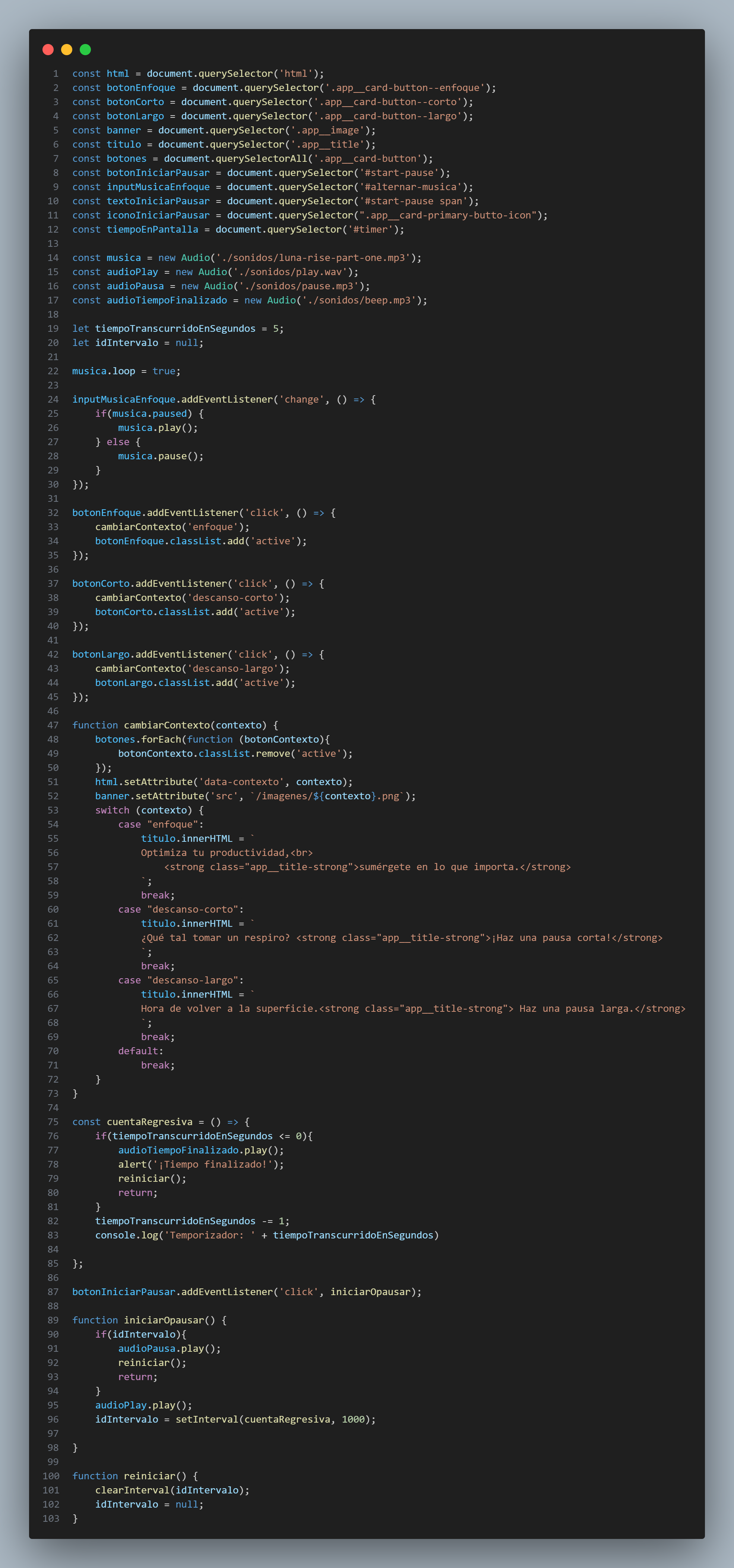Click the 'function cambiarContexto(contexto)' declaration

pos(169,725)
